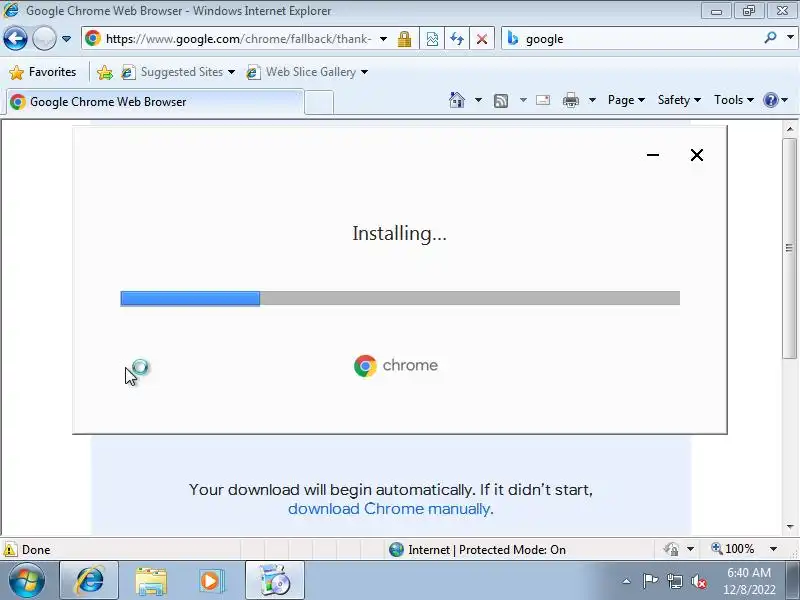Click the Print icon
Viewport: 800px width, 600px height.
[571, 100]
